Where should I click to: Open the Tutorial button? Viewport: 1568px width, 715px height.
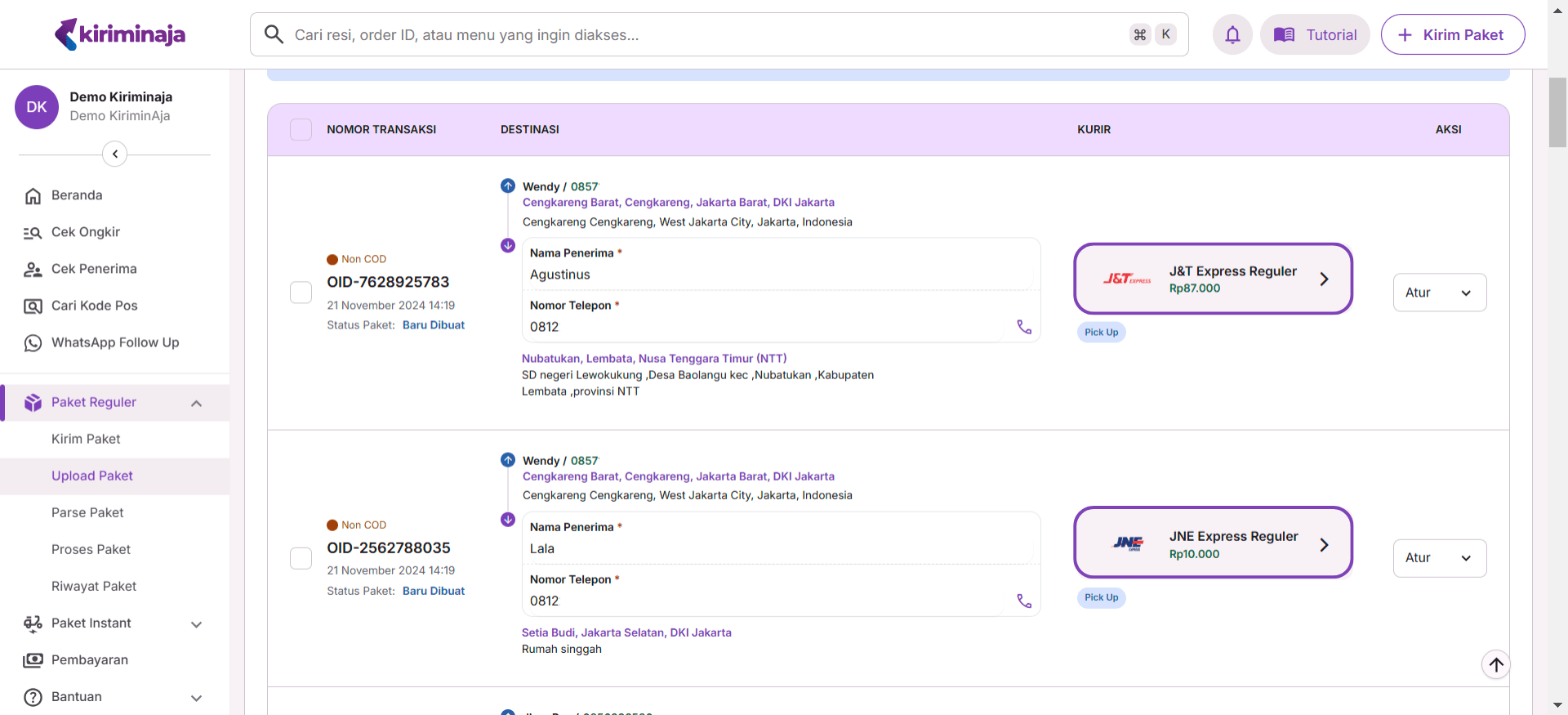pyautogui.click(x=1315, y=34)
